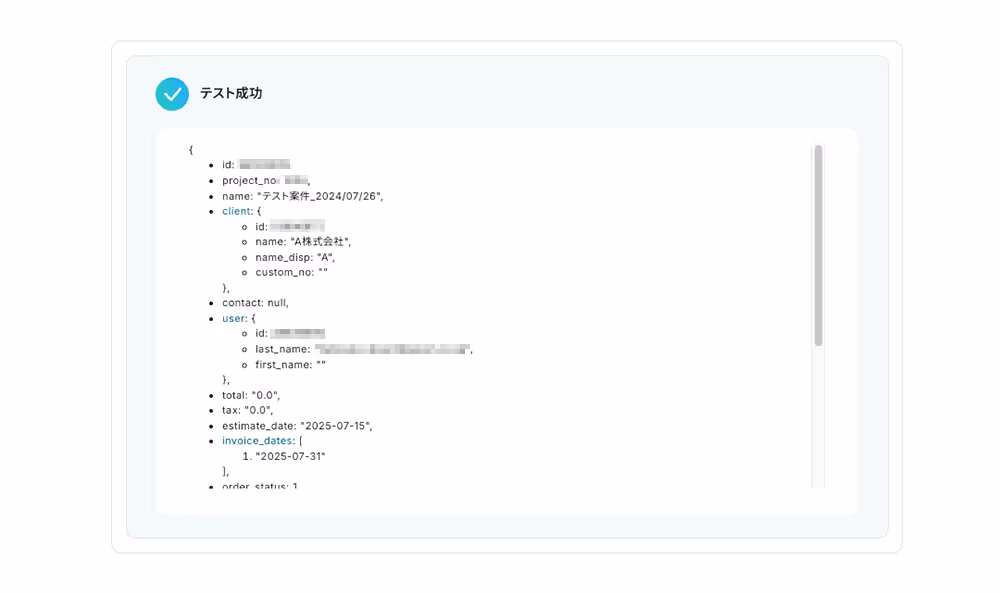The height and width of the screenshot is (593, 1000).
Task: Collapse the user object key
Action: click(x=234, y=318)
